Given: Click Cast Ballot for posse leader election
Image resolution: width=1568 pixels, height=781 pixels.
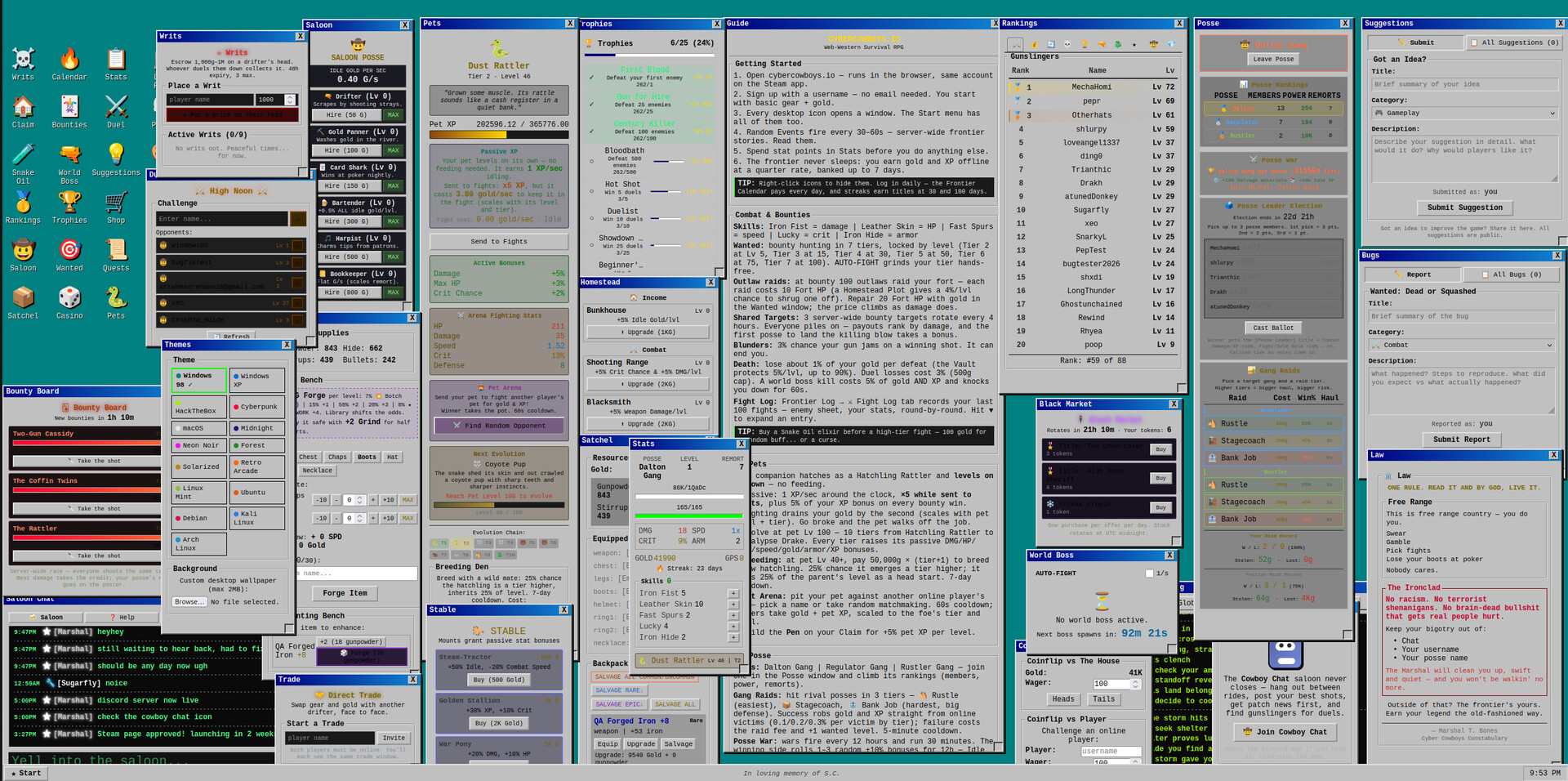Looking at the screenshot, I should click(1273, 328).
